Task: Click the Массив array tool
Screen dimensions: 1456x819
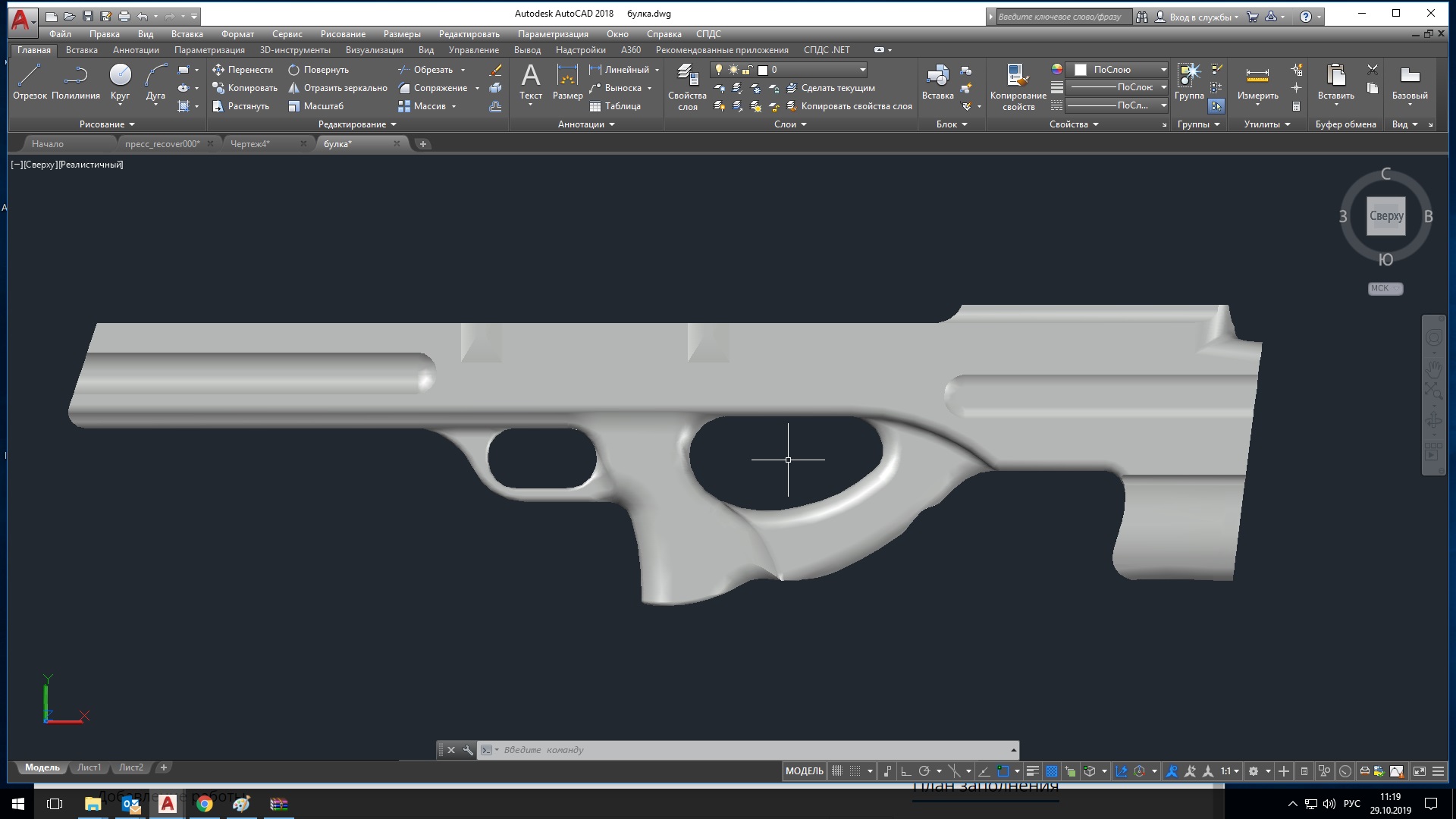Action: [422, 105]
